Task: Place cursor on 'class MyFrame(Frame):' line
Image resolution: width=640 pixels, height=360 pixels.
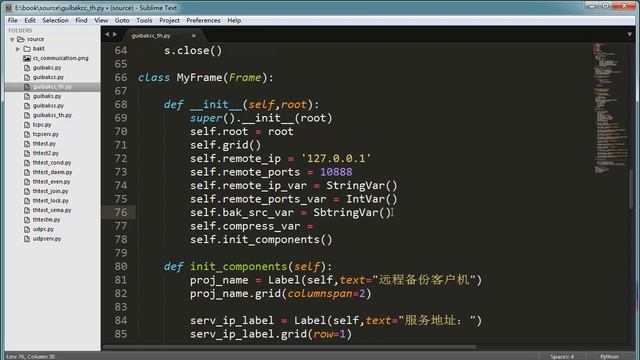Action: (x=206, y=78)
